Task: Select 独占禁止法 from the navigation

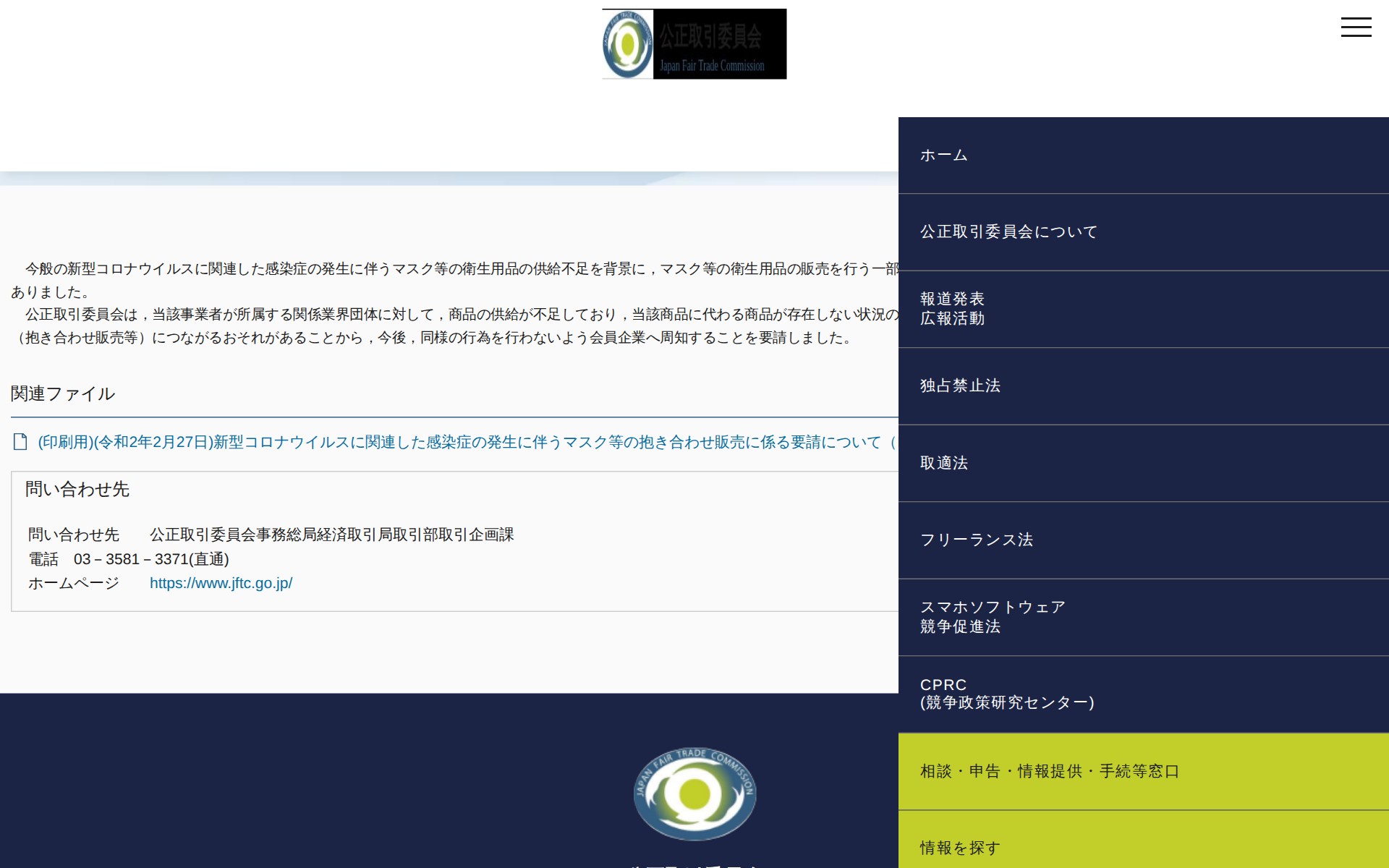Action: point(960,386)
